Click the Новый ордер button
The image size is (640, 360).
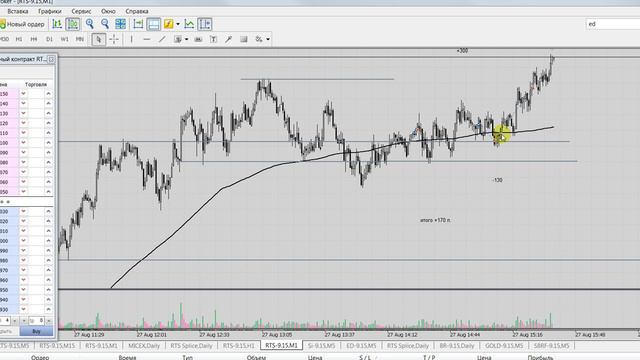23,24
